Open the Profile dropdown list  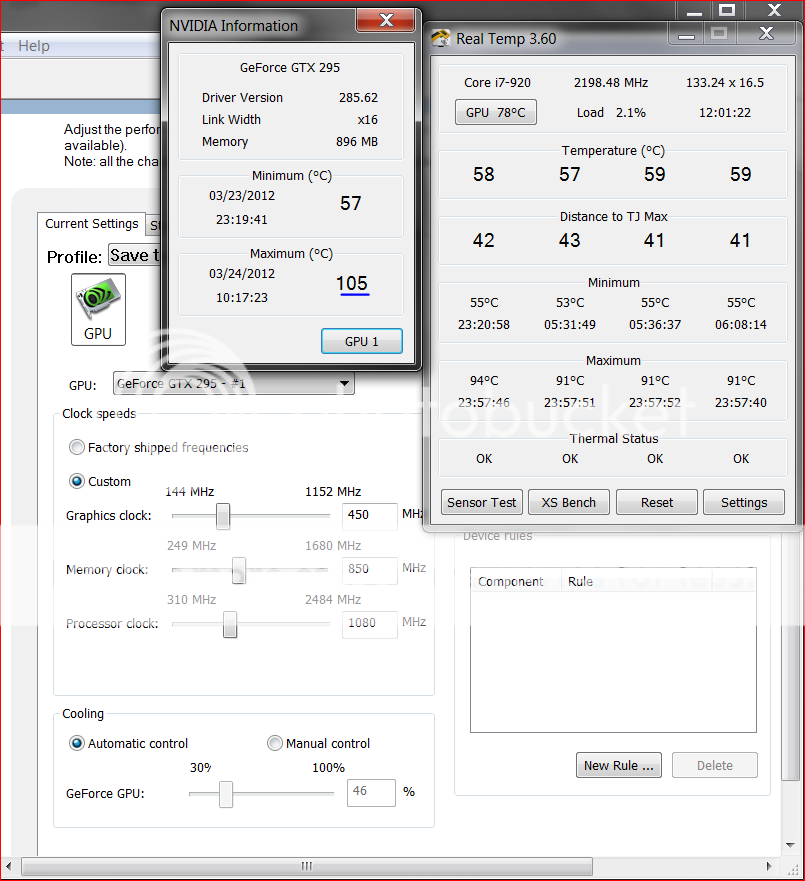[134, 256]
